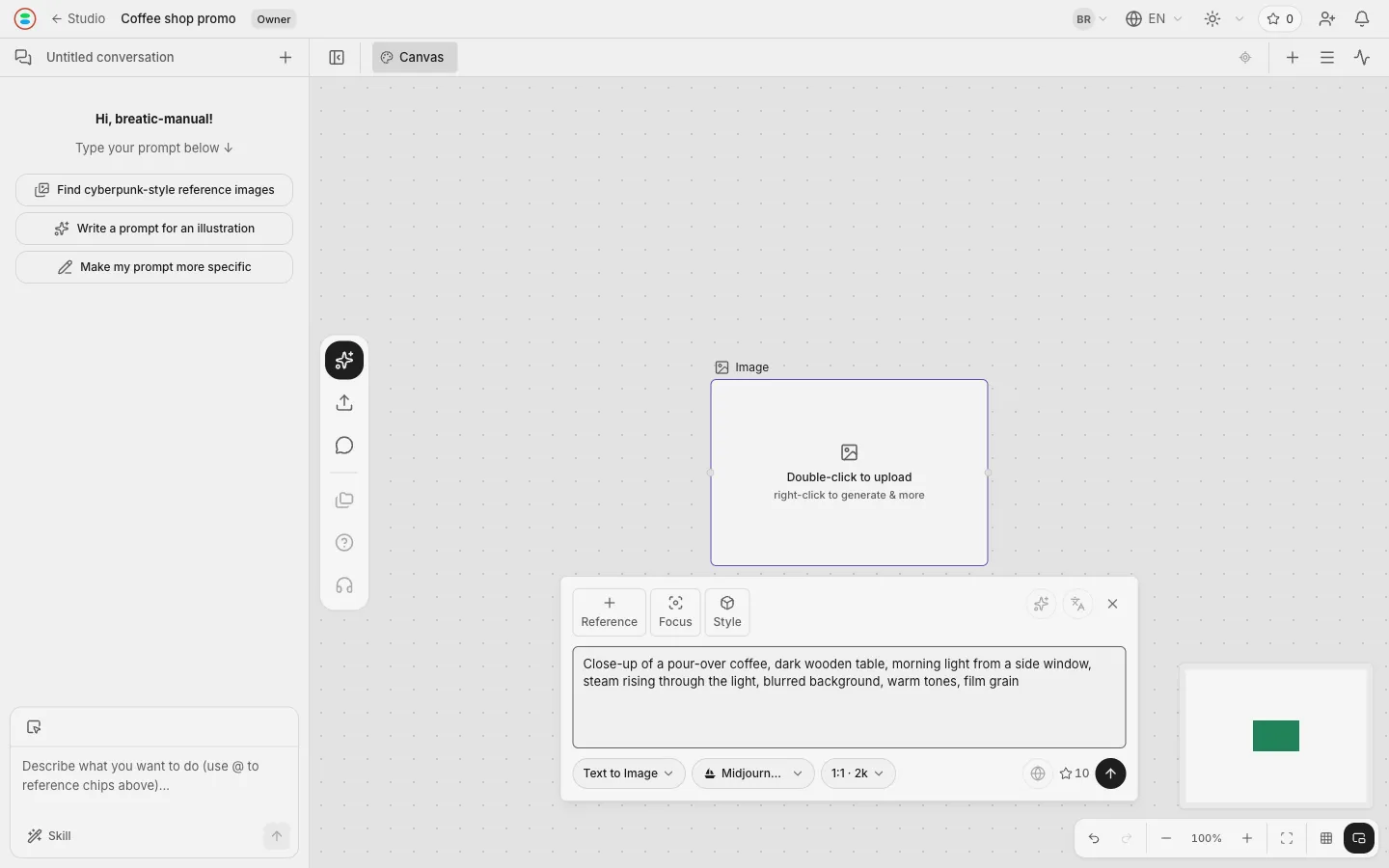Start a new conversation with plus
1389x868 pixels.
click(x=286, y=57)
